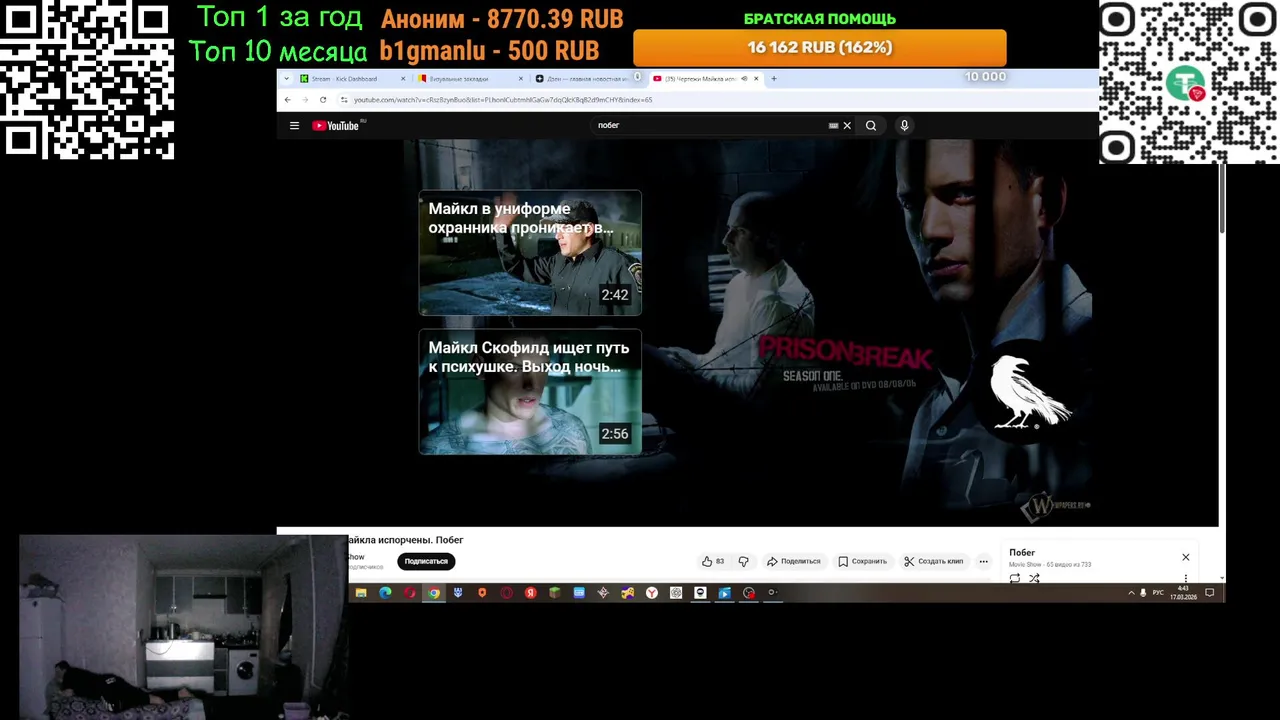Image resolution: width=1280 pixels, height=720 pixels.
Task: Clear the YouTube search query with the X
Action: (847, 126)
